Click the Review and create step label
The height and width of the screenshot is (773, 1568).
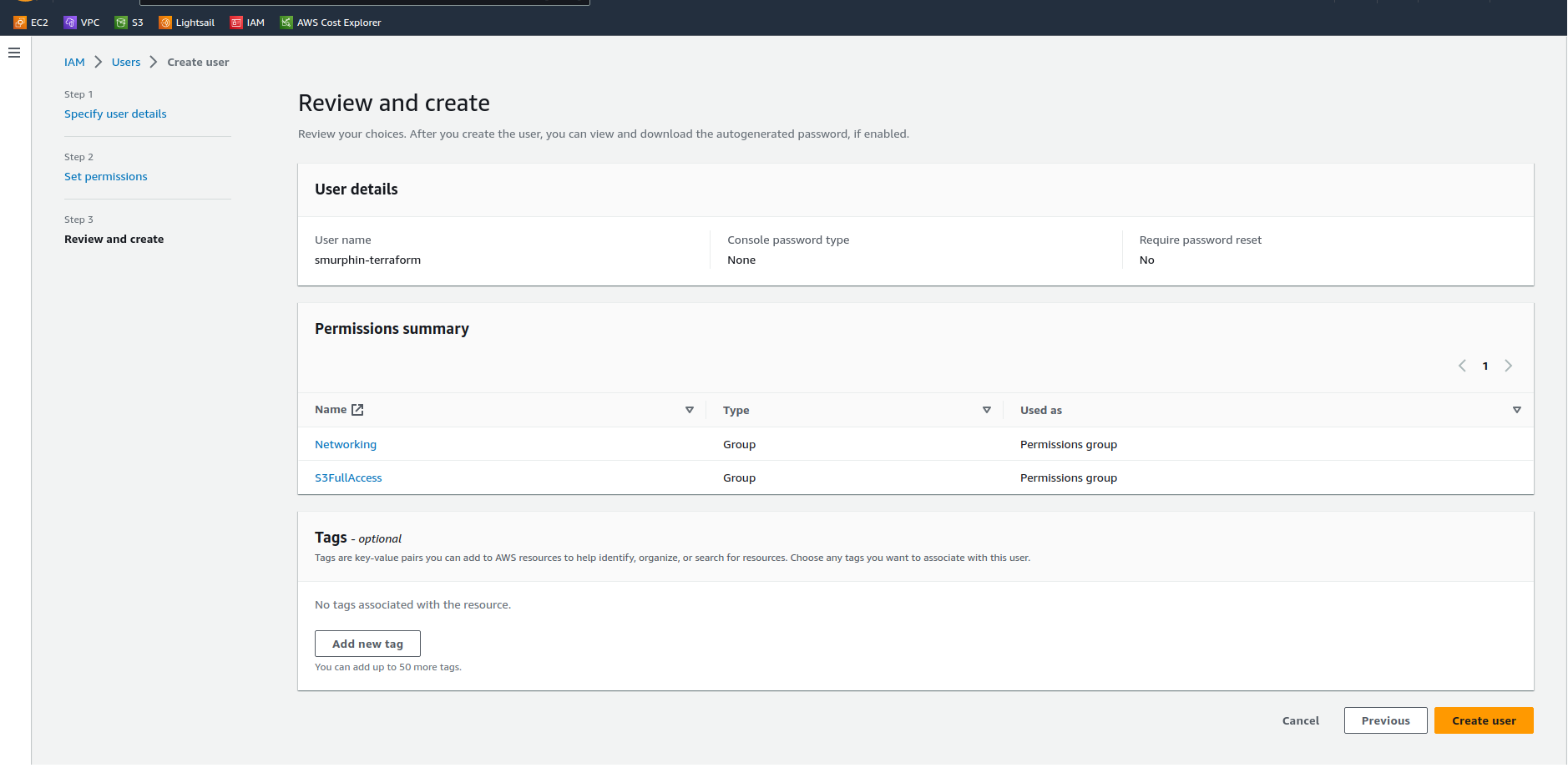coord(114,239)
